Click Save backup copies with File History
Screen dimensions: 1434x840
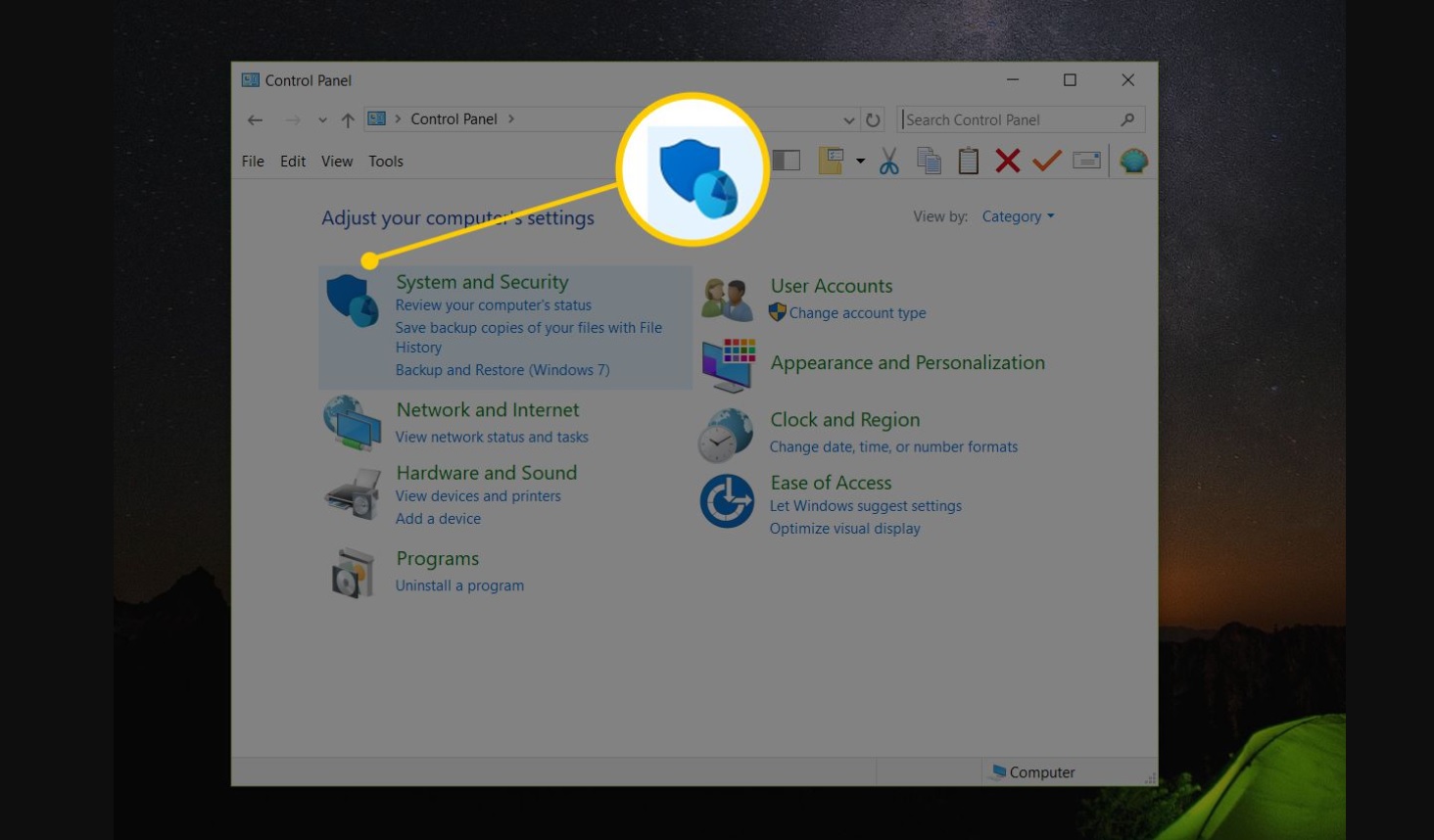pos(529,337)
